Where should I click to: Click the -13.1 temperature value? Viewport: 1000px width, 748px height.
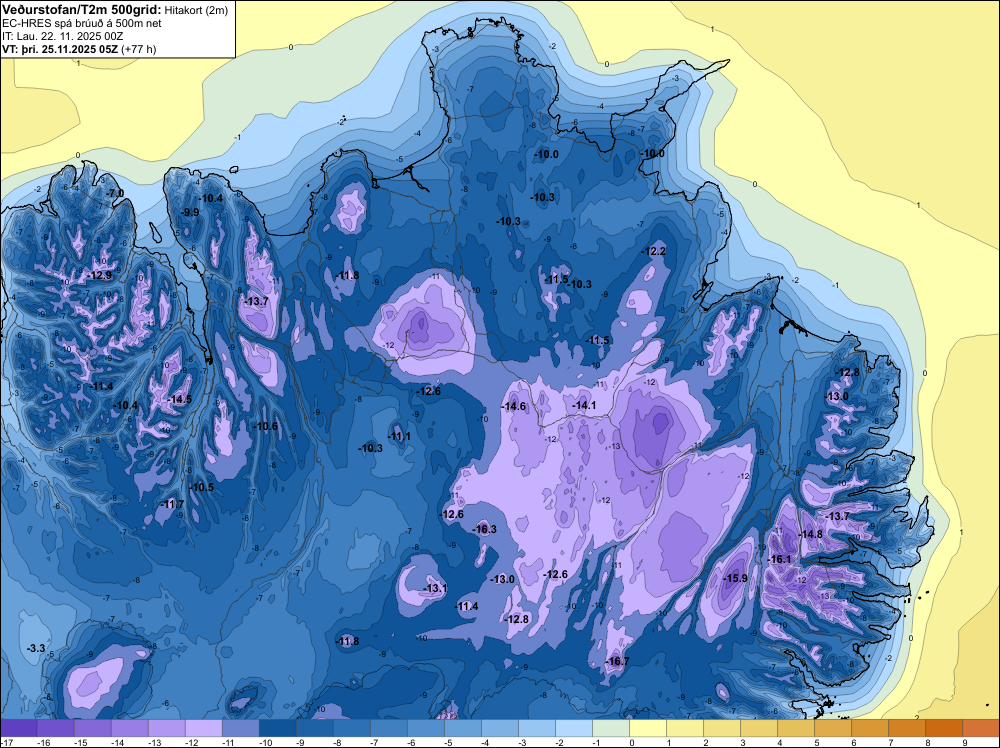[x=435, y=588]
